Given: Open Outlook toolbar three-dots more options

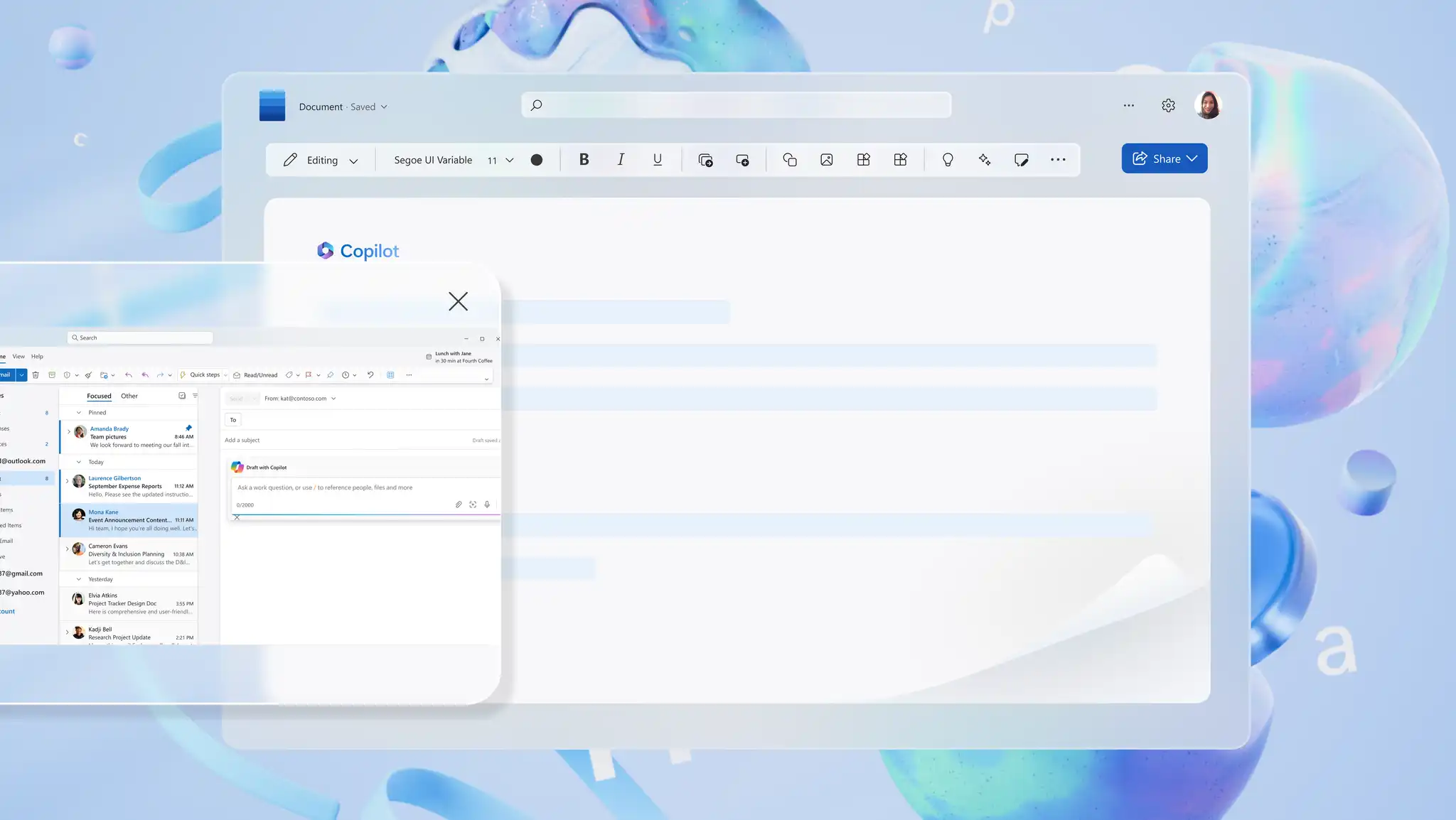Looking at the screenshot, I should (409, 375).
